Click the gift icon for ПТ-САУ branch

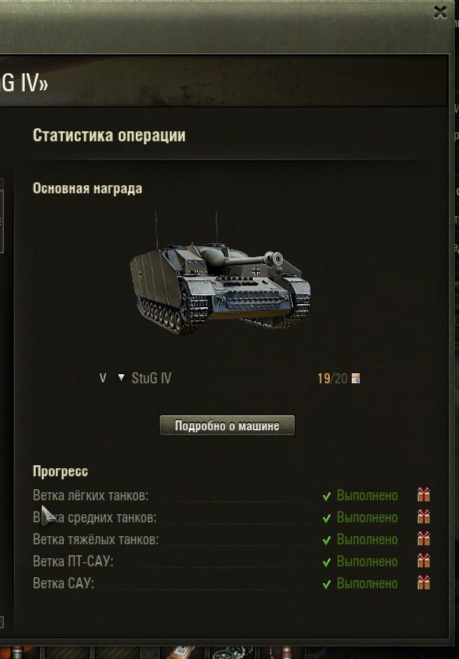[424, 561]
